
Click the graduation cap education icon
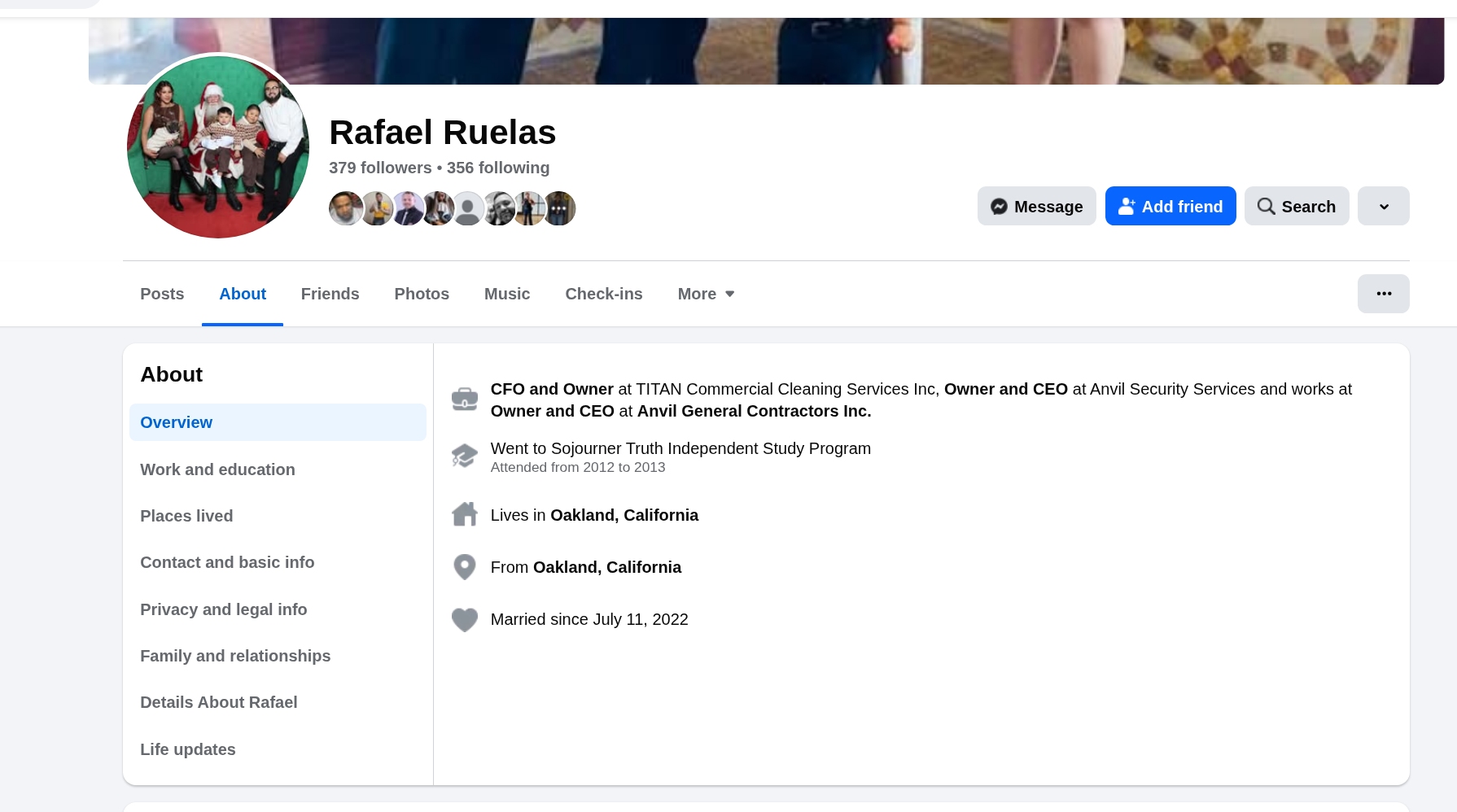[x=465, y=456]
